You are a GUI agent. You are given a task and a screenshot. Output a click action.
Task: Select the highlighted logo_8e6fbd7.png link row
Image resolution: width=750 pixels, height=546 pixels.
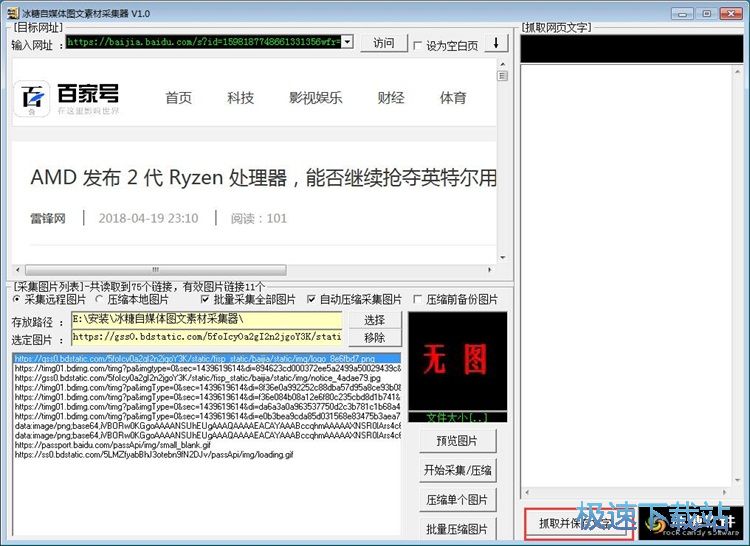(x=207, y=359)
